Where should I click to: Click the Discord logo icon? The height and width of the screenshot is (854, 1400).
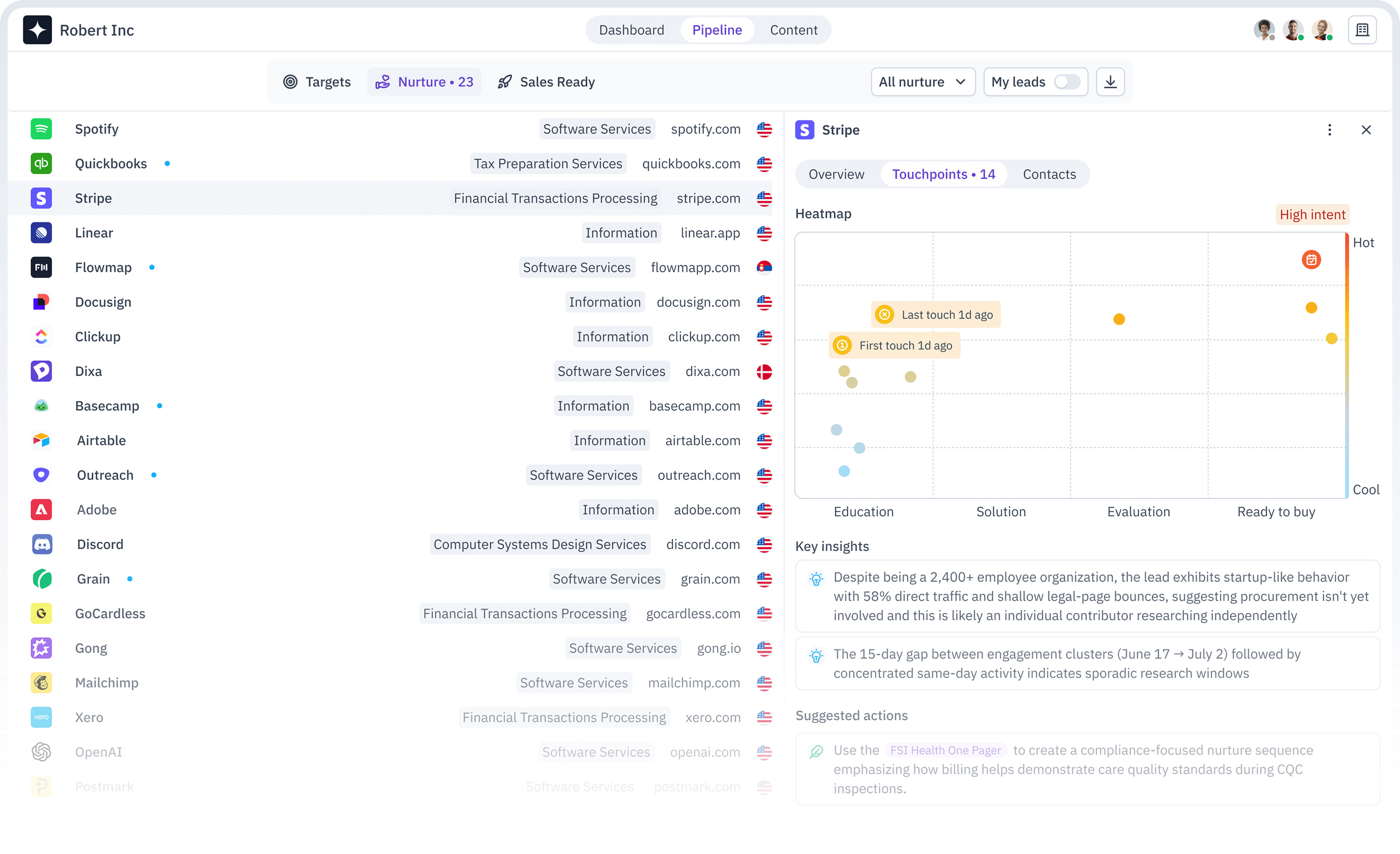click(41, 544)
